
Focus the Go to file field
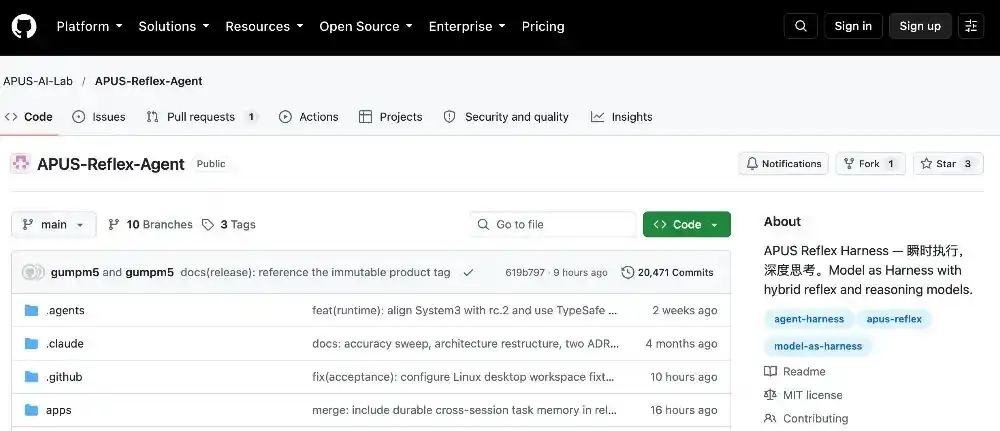[553, 224]
